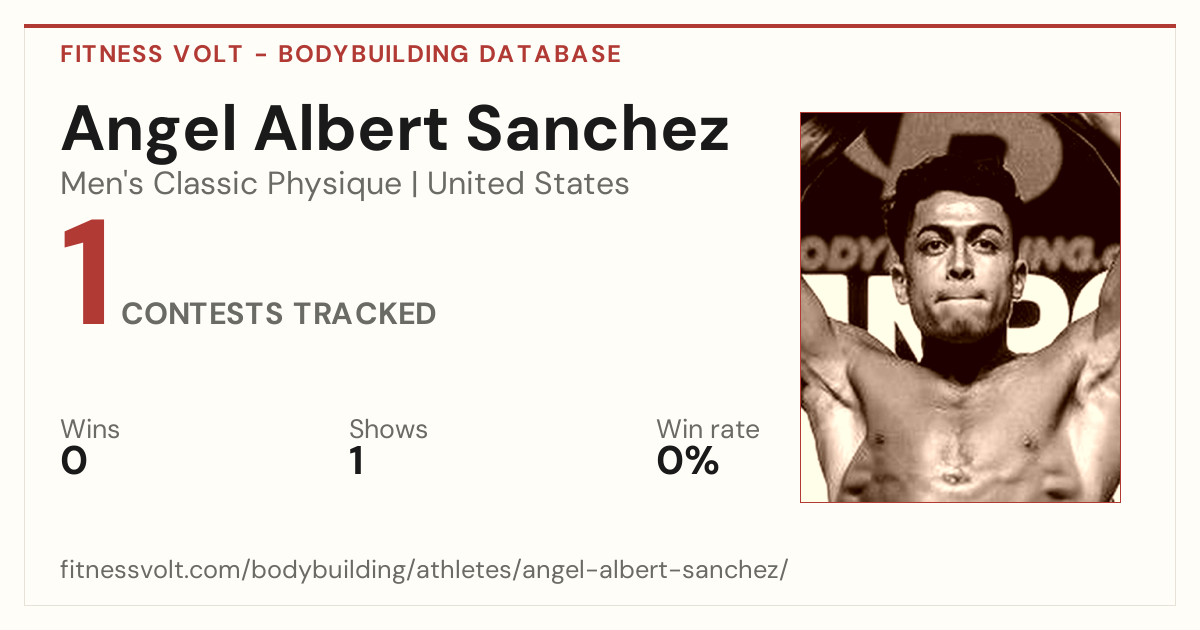Click the Shows stat label
The height and width of the screenshot is (630, 1200).
pos(388,430)
